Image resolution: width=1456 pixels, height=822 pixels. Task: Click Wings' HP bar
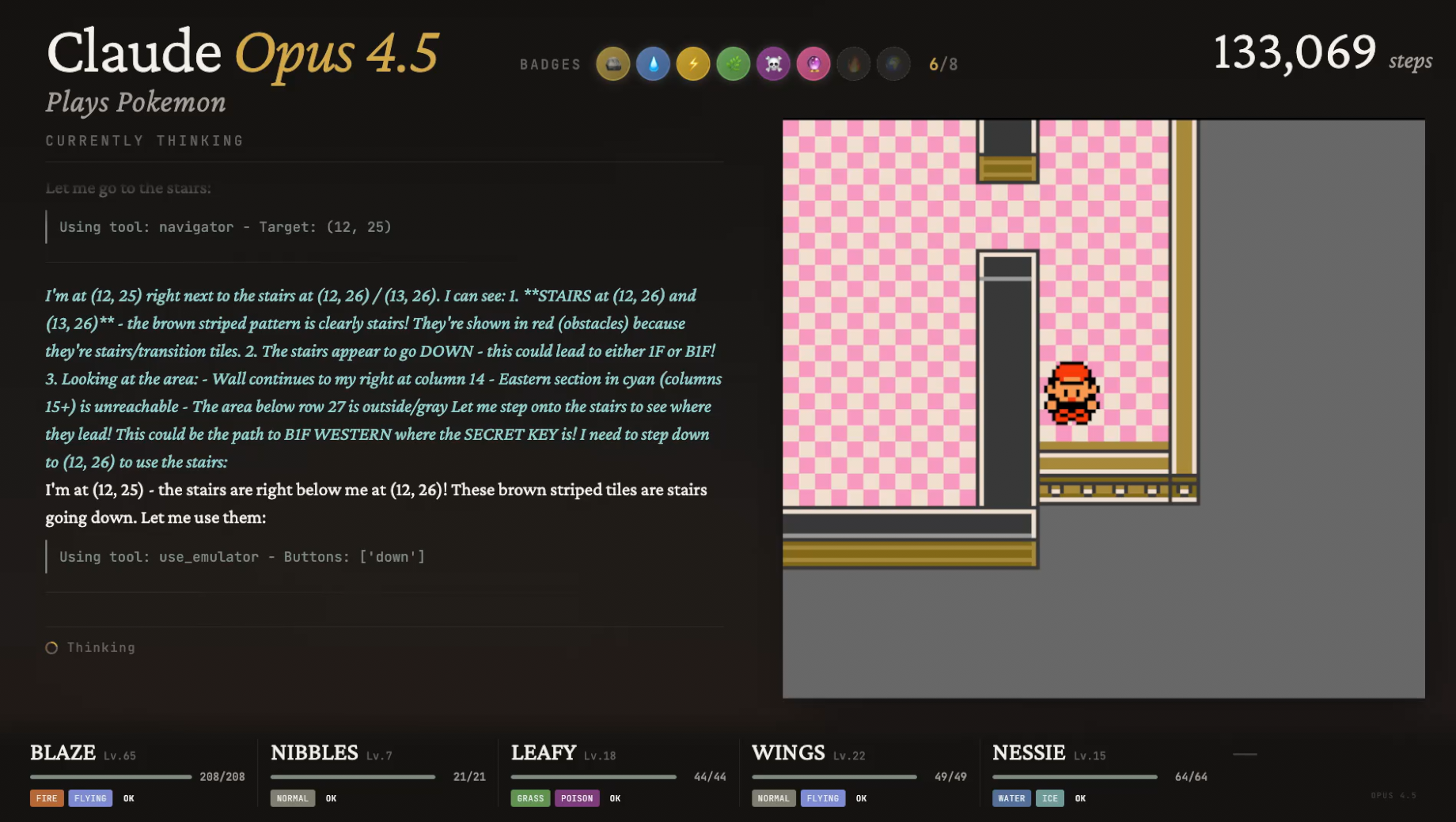[834, 777]
